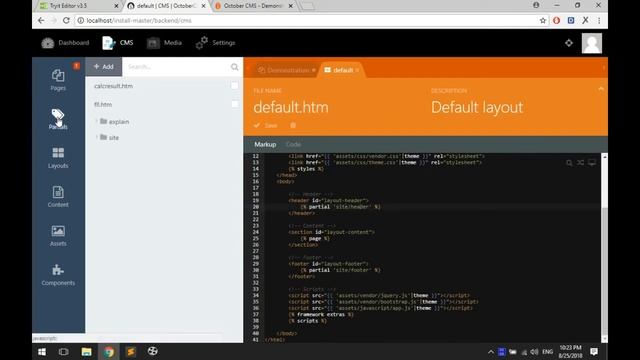Close the Demonstration editor tab
Screen dimensions: 640x360
point(314,70)
